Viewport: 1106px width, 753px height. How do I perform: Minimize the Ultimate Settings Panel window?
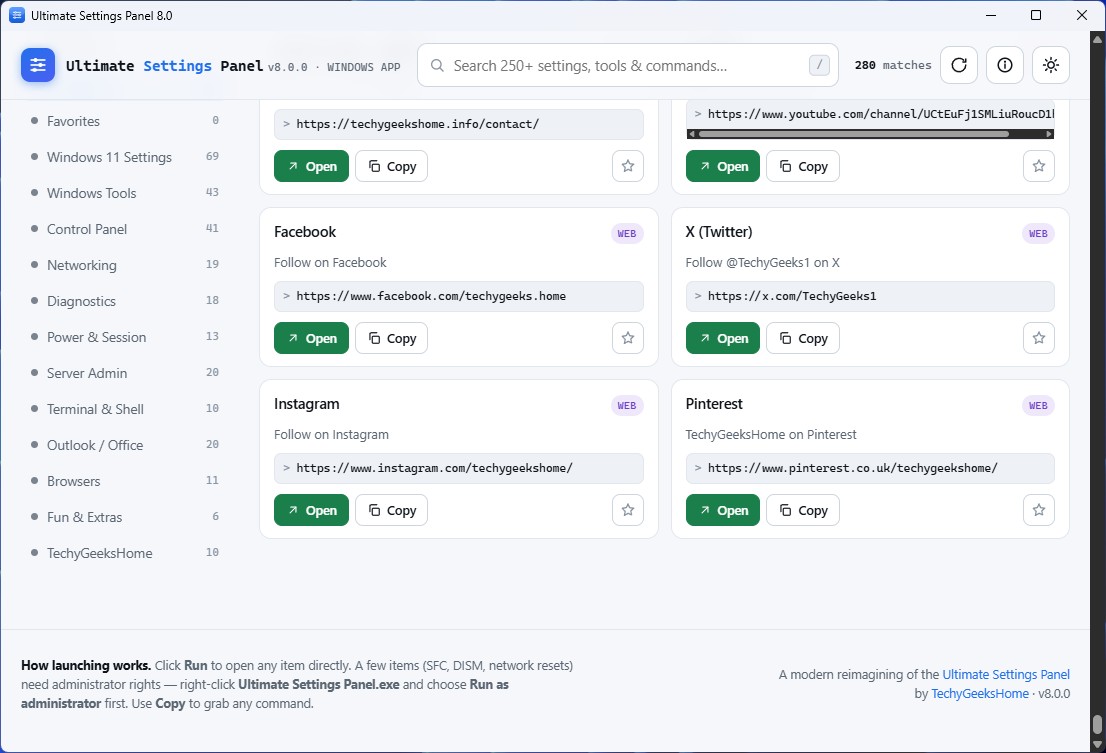(990, 15)
